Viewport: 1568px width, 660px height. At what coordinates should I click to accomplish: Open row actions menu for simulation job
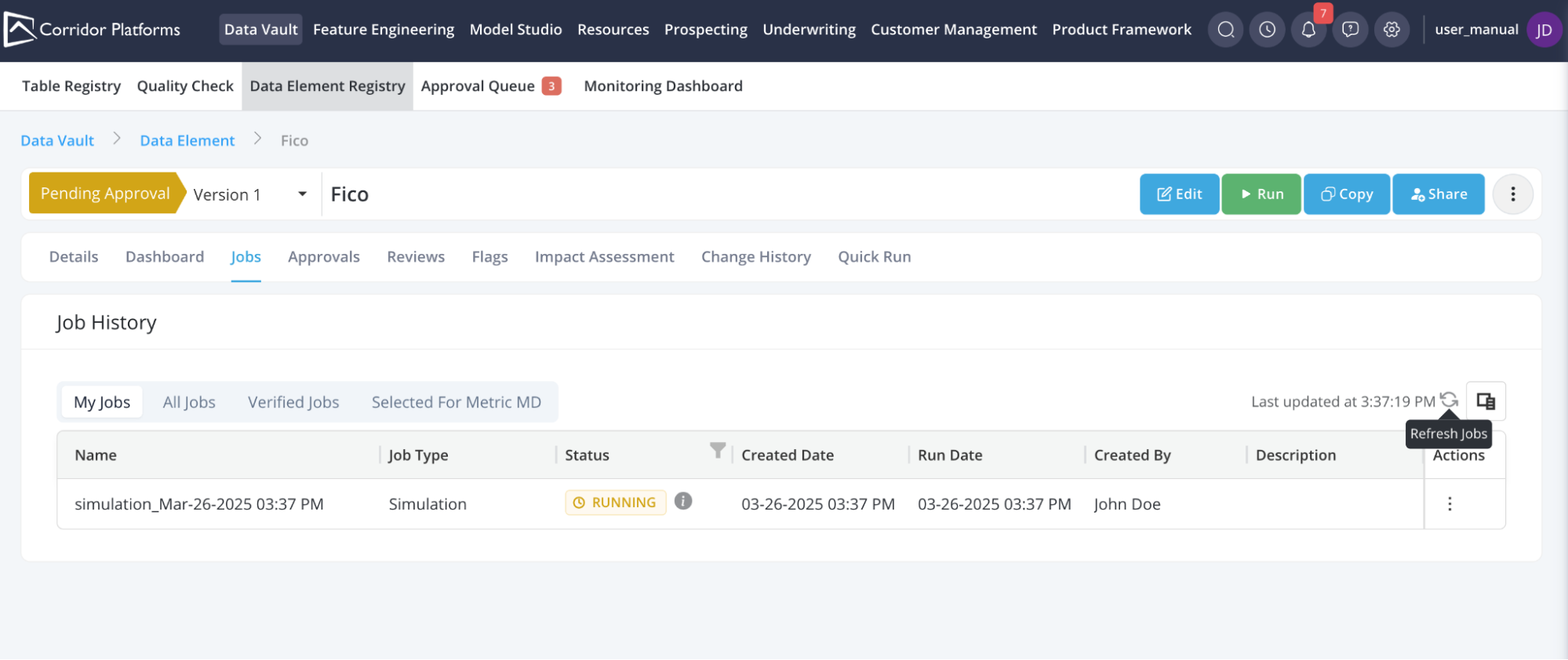click(1449, 504)
